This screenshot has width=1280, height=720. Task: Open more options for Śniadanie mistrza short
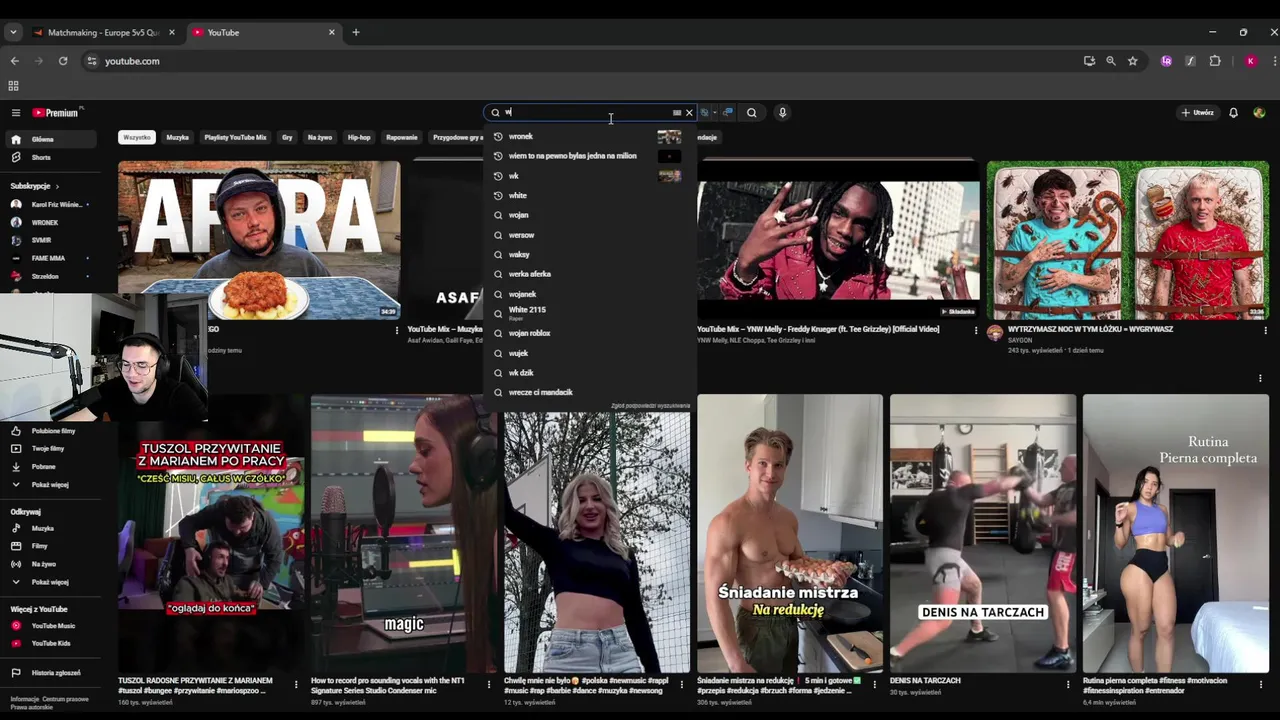[875, 685]
